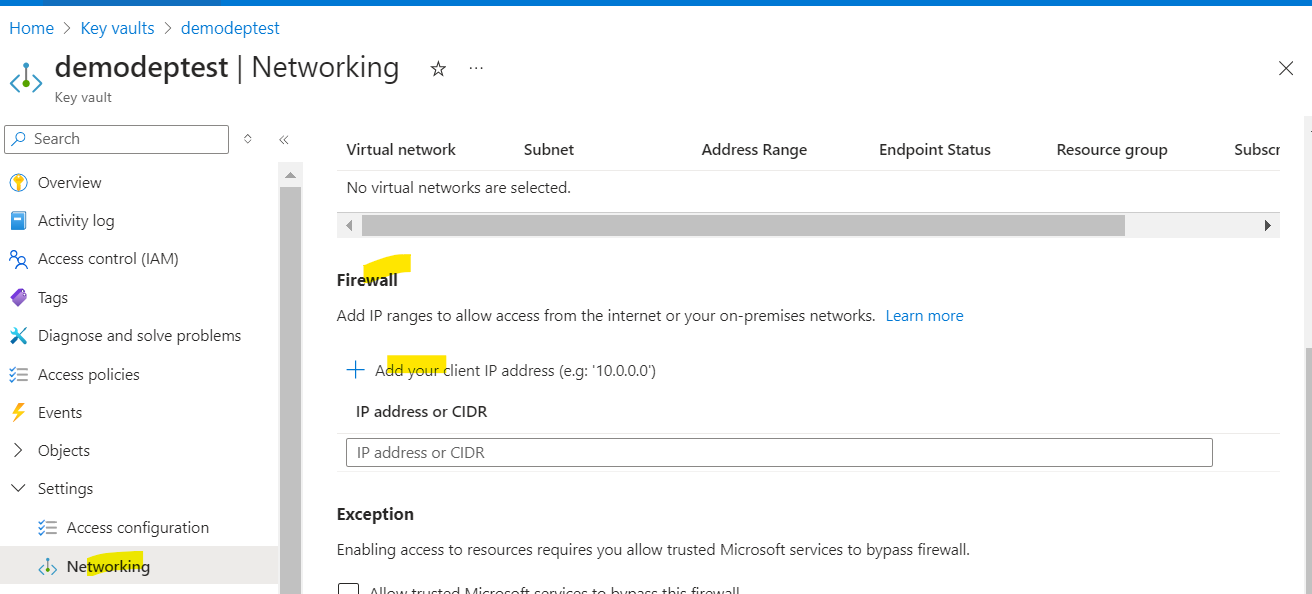Select Access configuration under Settings

[x=139, y=528]
